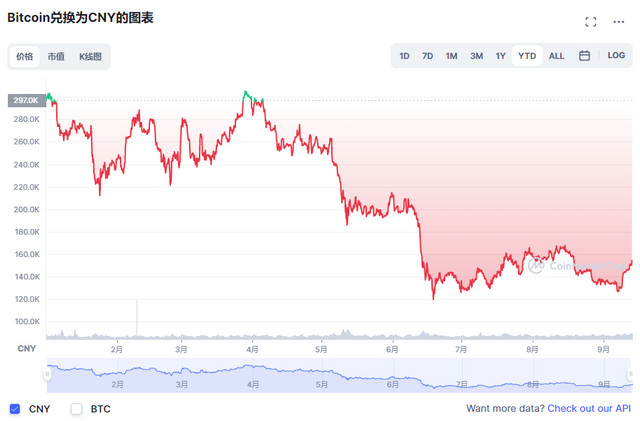640x421 pixels.
Task: Toggle the LOG scale button
Action: [616, 56]
